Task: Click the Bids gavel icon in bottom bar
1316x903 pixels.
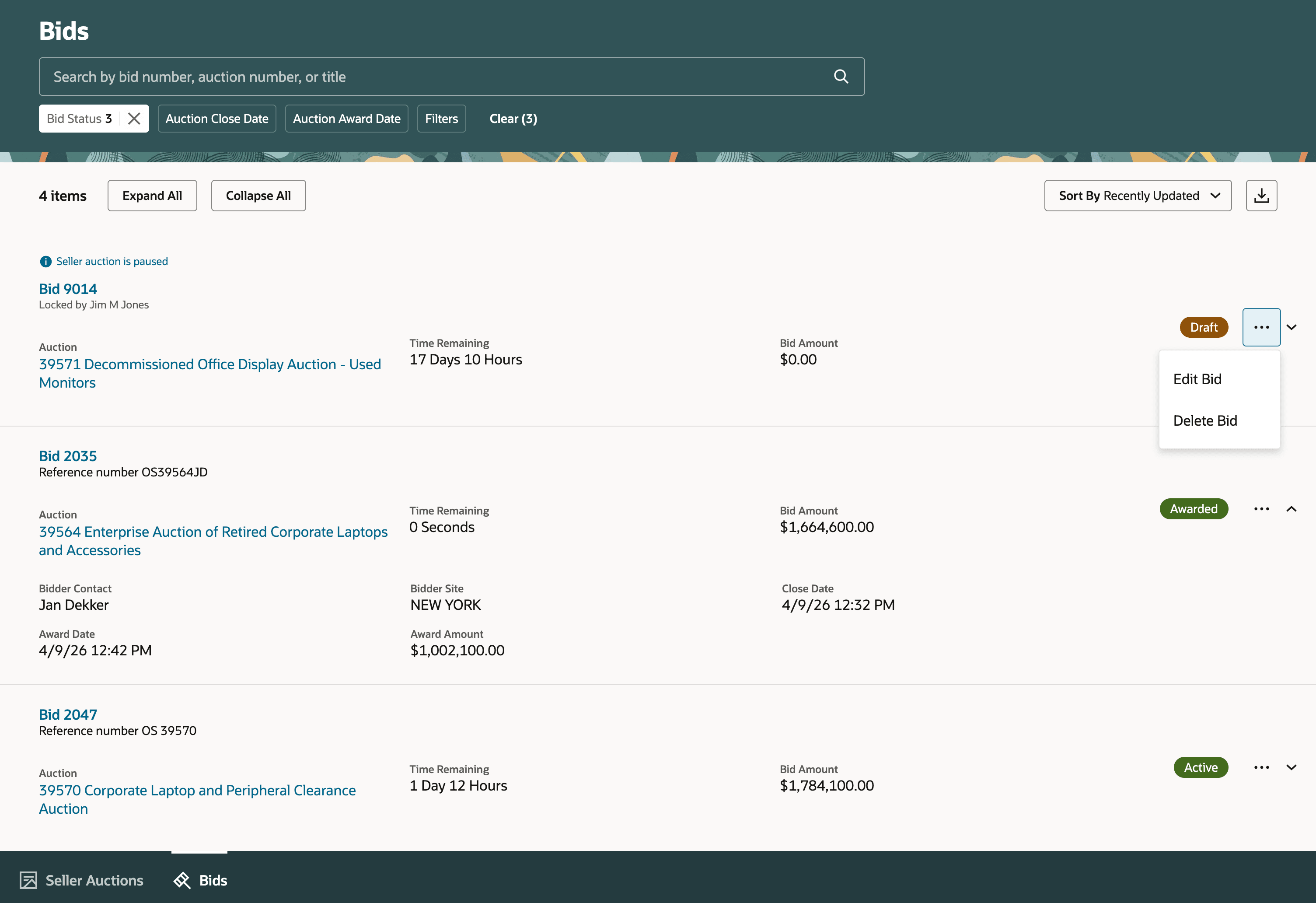Action: click(x=182, y=880)
